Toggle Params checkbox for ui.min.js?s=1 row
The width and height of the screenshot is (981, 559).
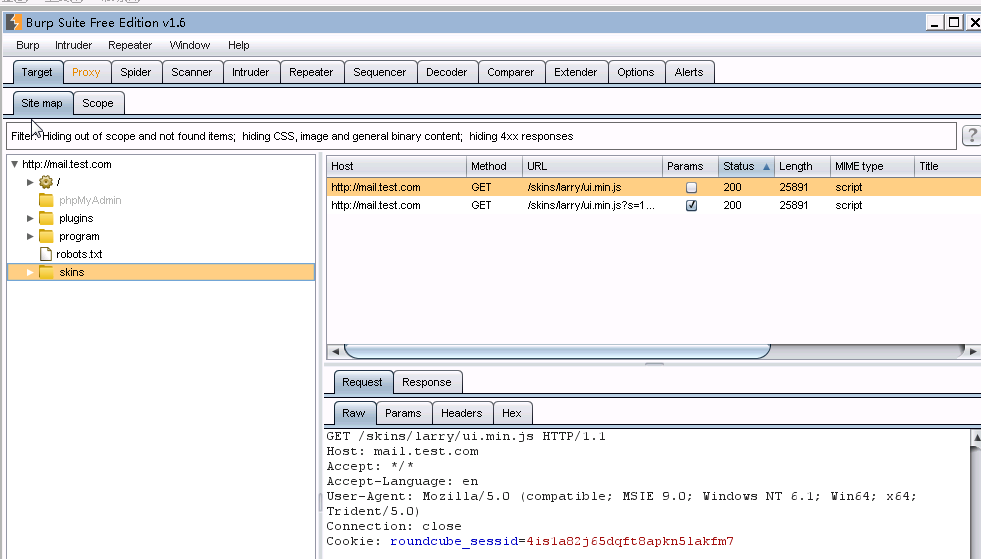(x=691, y=205)
